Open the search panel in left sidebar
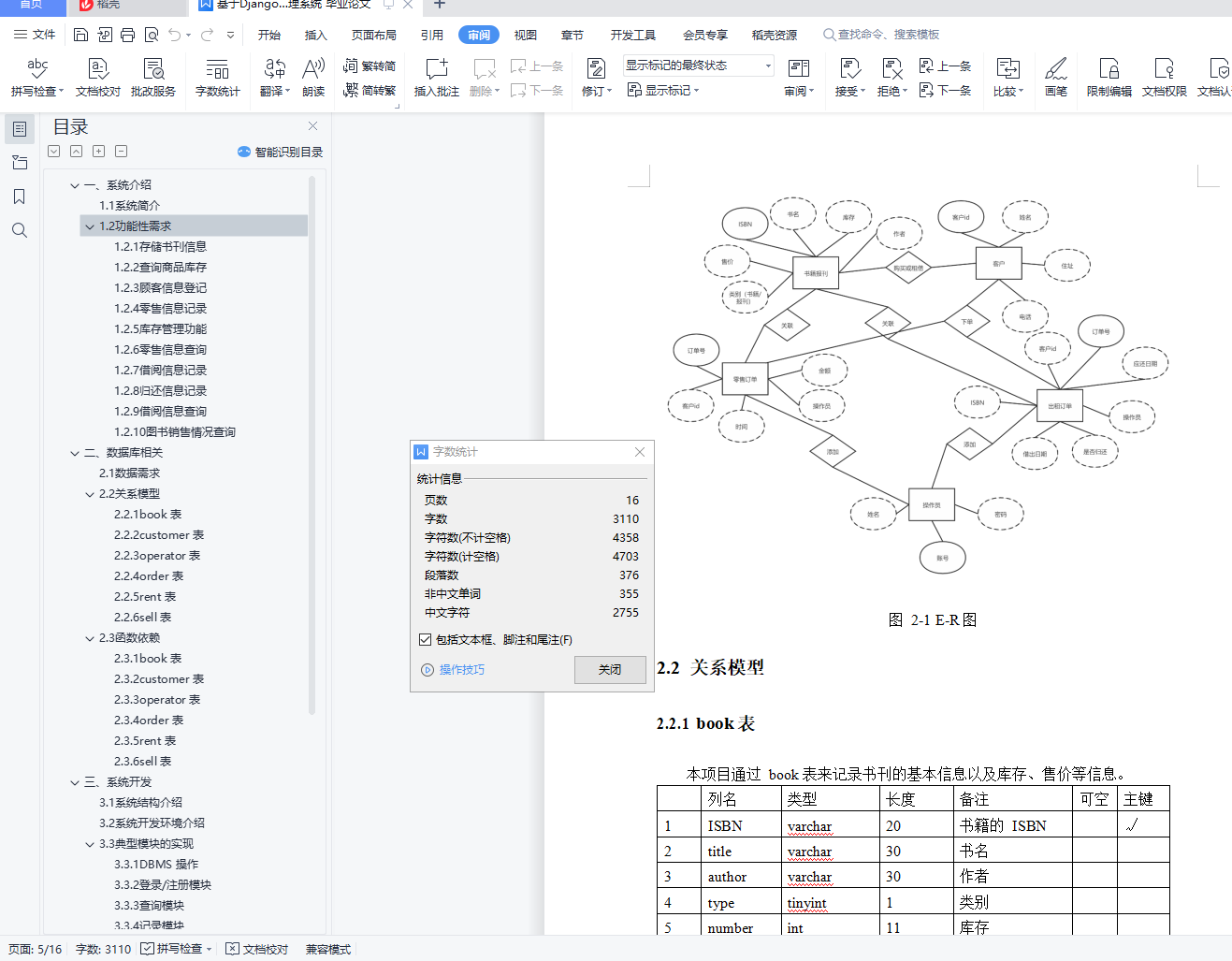This screenshot has height=961, width=1232. (19, 230)
